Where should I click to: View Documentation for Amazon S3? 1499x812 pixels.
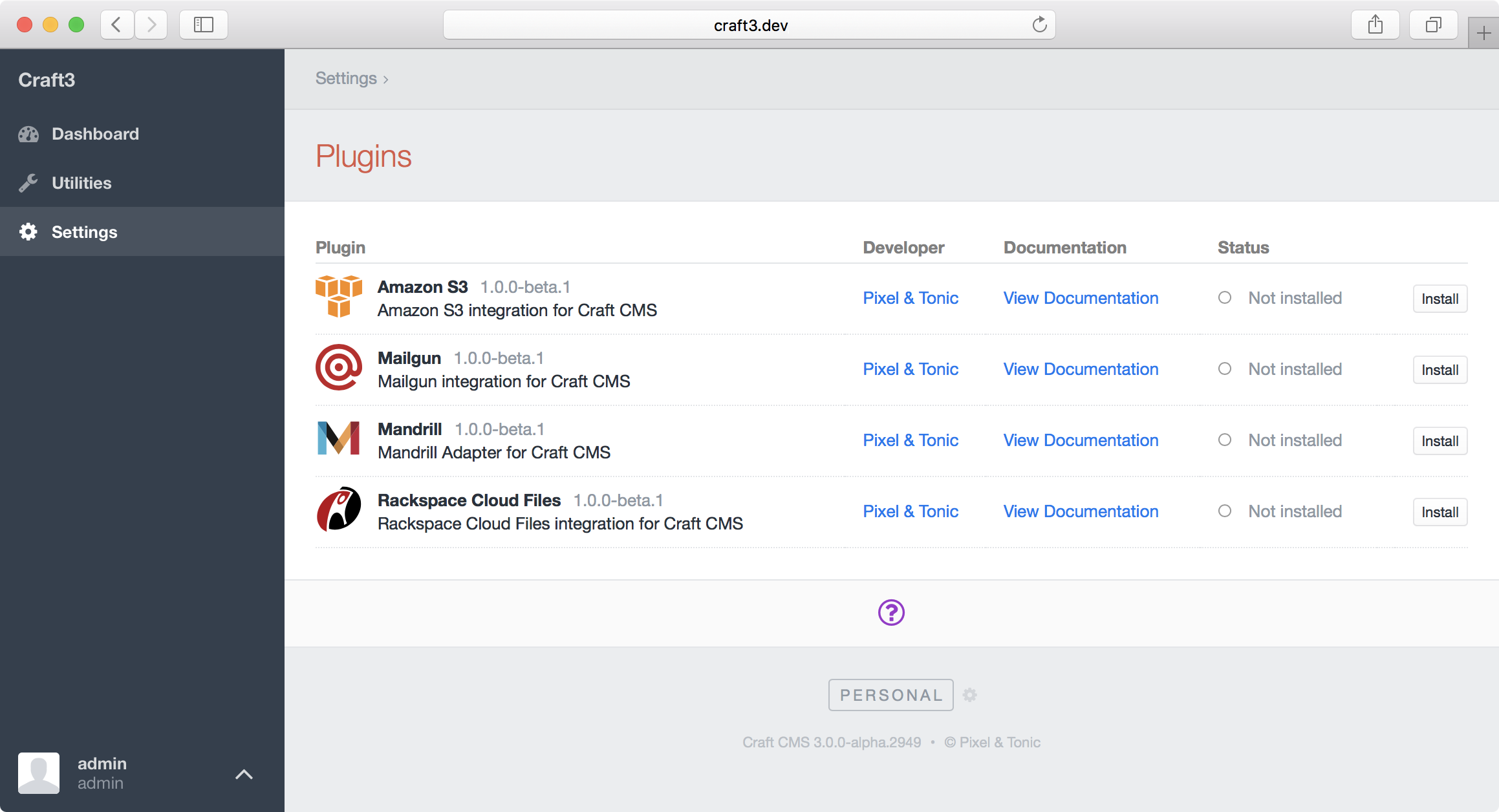coord(1081,298)
